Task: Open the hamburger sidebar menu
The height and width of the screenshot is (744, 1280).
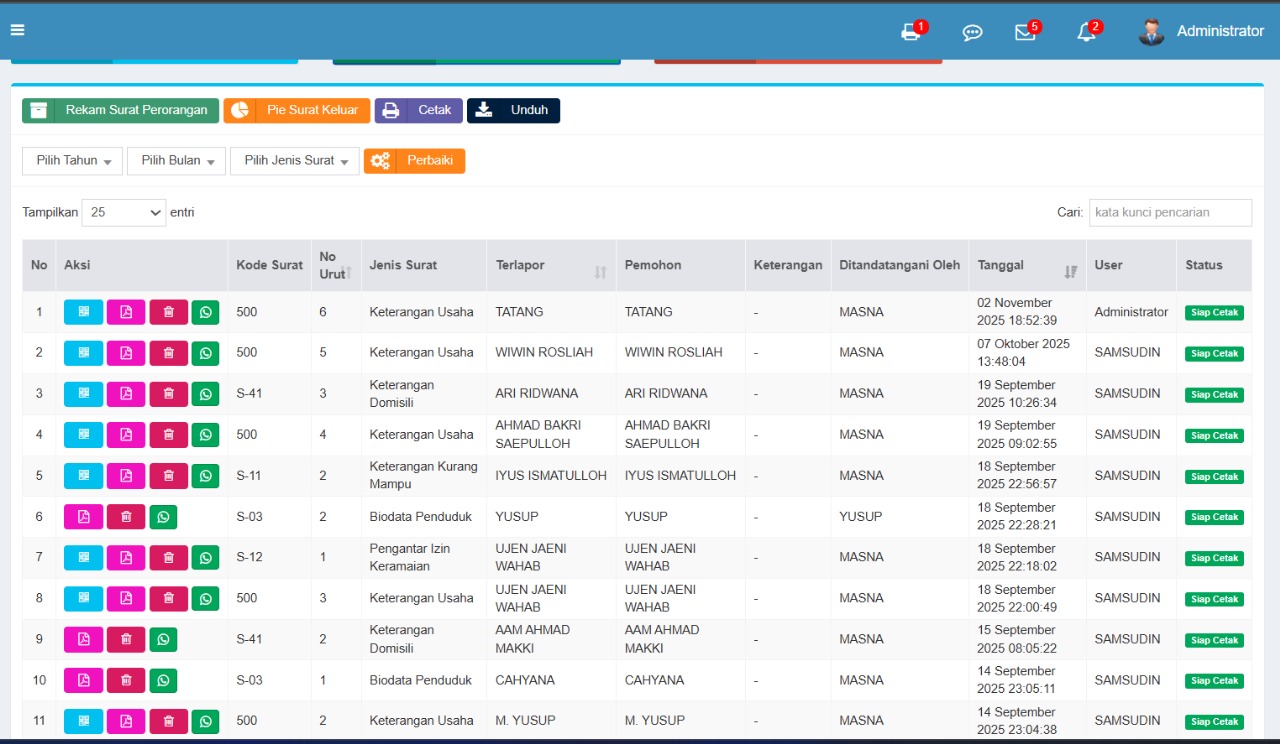Action: coord(18,30)
